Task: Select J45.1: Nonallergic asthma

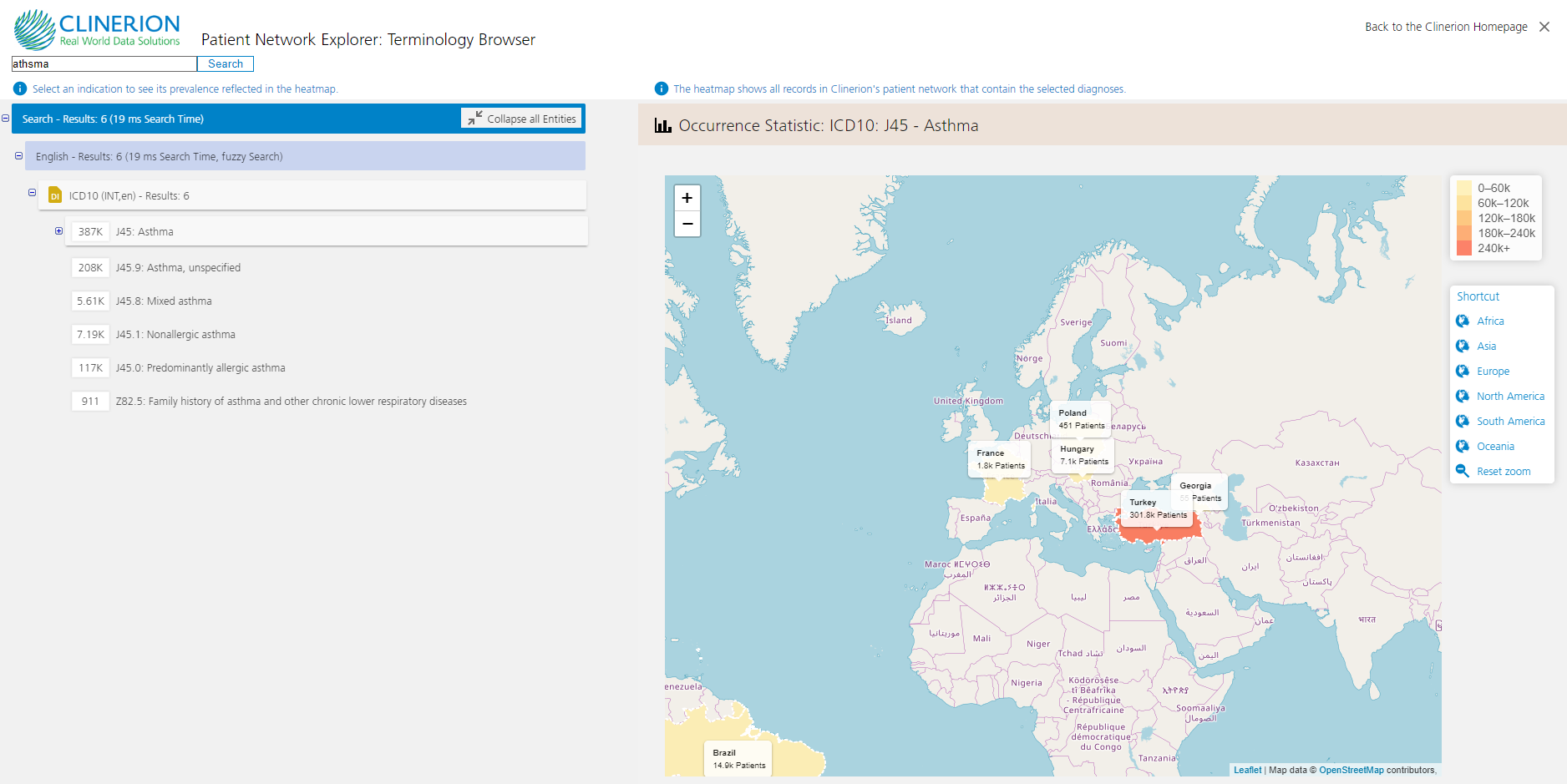Action: coord(175,334)
